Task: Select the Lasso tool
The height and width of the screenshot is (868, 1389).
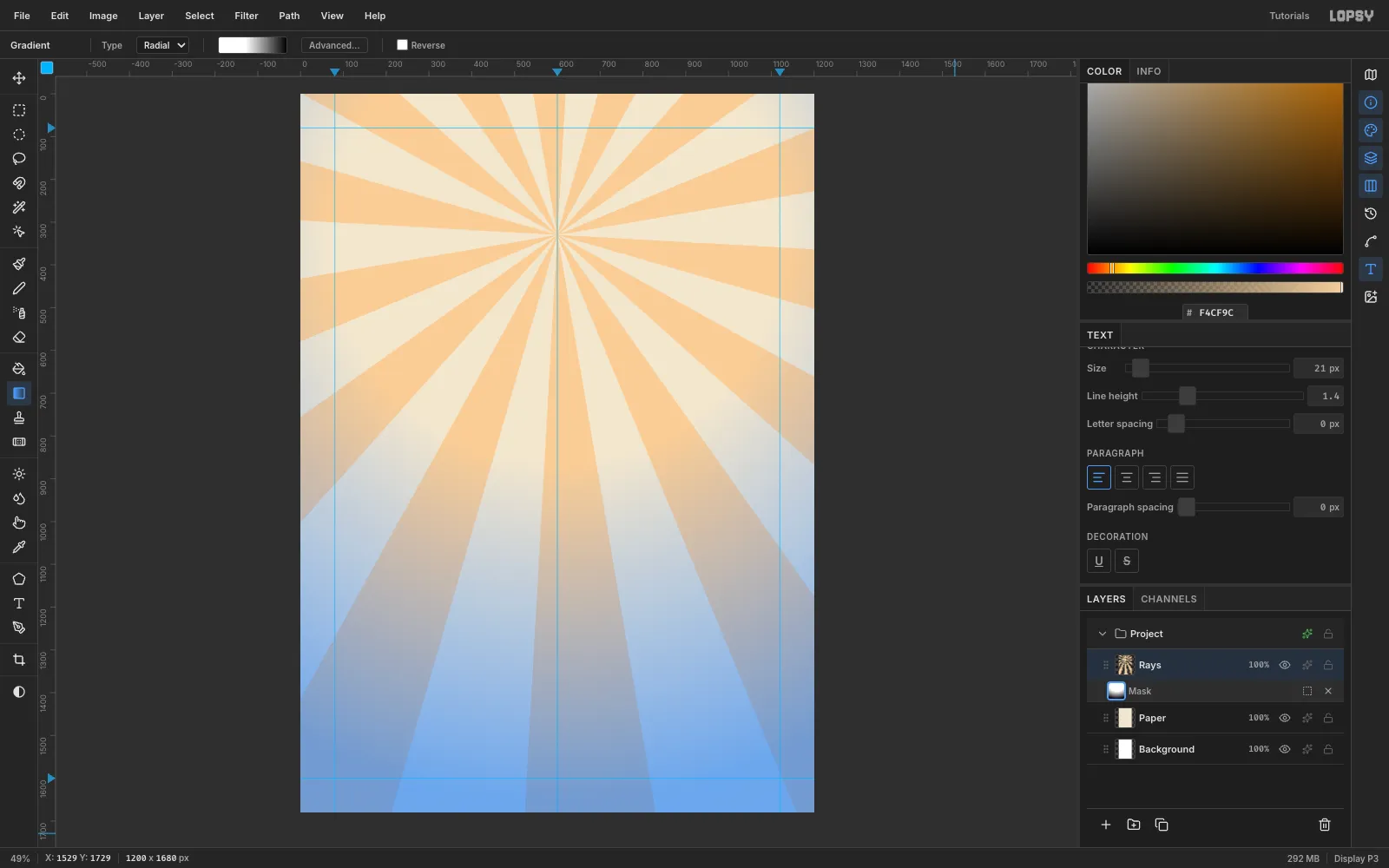Action: pyautogui.click(x=19, y=159)
